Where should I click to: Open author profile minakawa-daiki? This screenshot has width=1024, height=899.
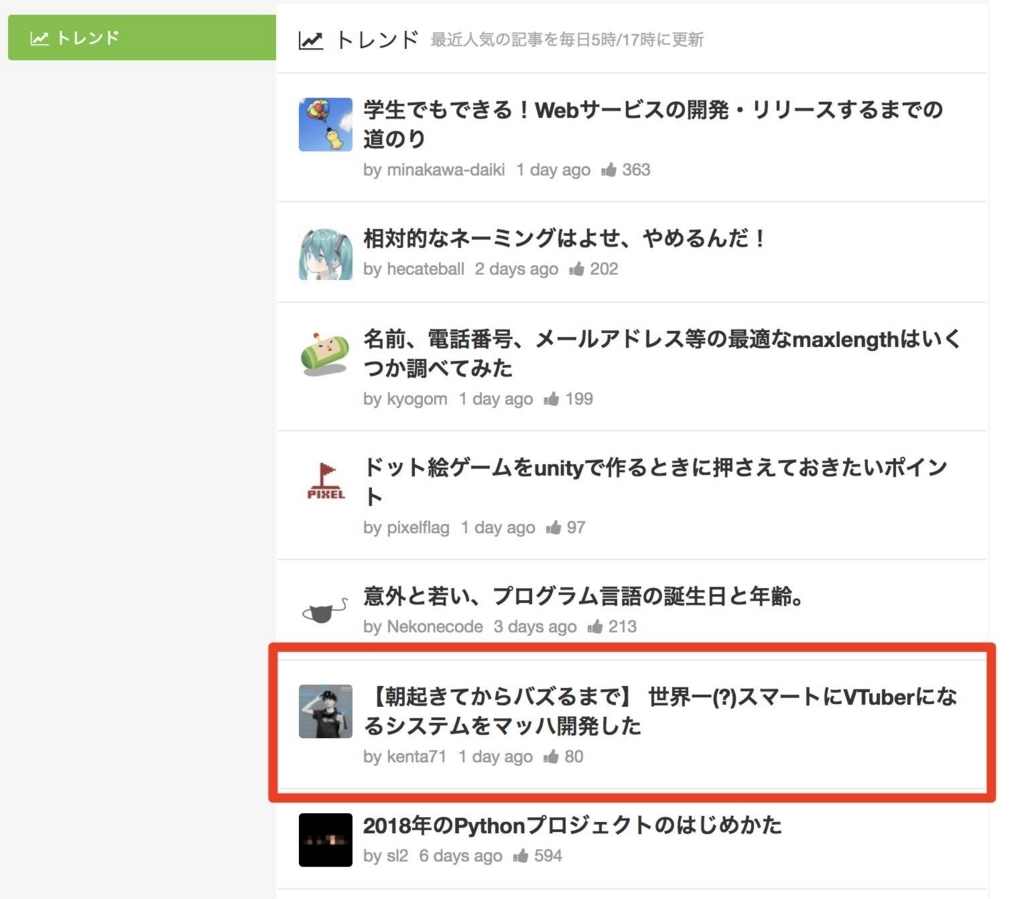pyautogui.click(x=445, y=170)
